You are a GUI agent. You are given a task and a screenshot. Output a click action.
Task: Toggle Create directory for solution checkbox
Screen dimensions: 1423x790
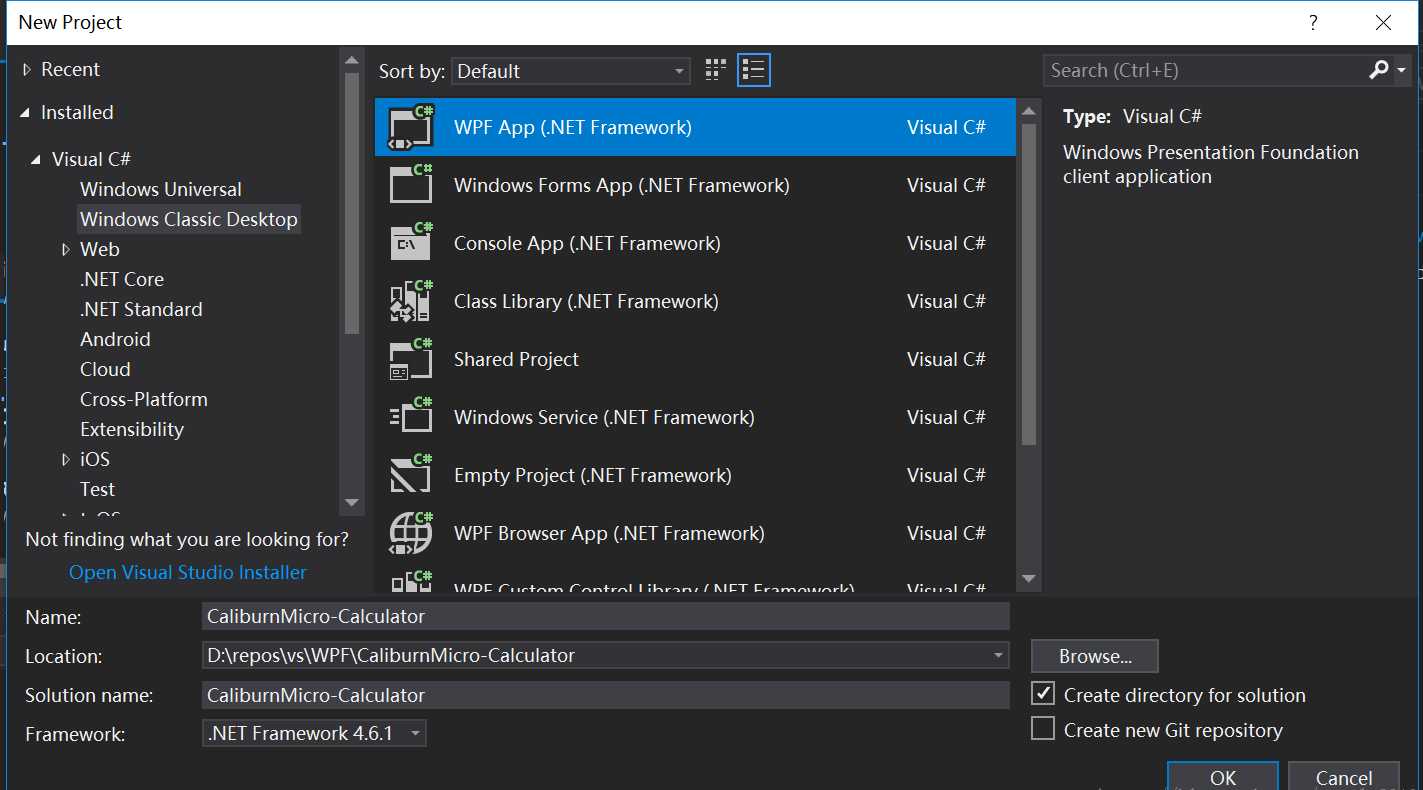point(1043,693)
